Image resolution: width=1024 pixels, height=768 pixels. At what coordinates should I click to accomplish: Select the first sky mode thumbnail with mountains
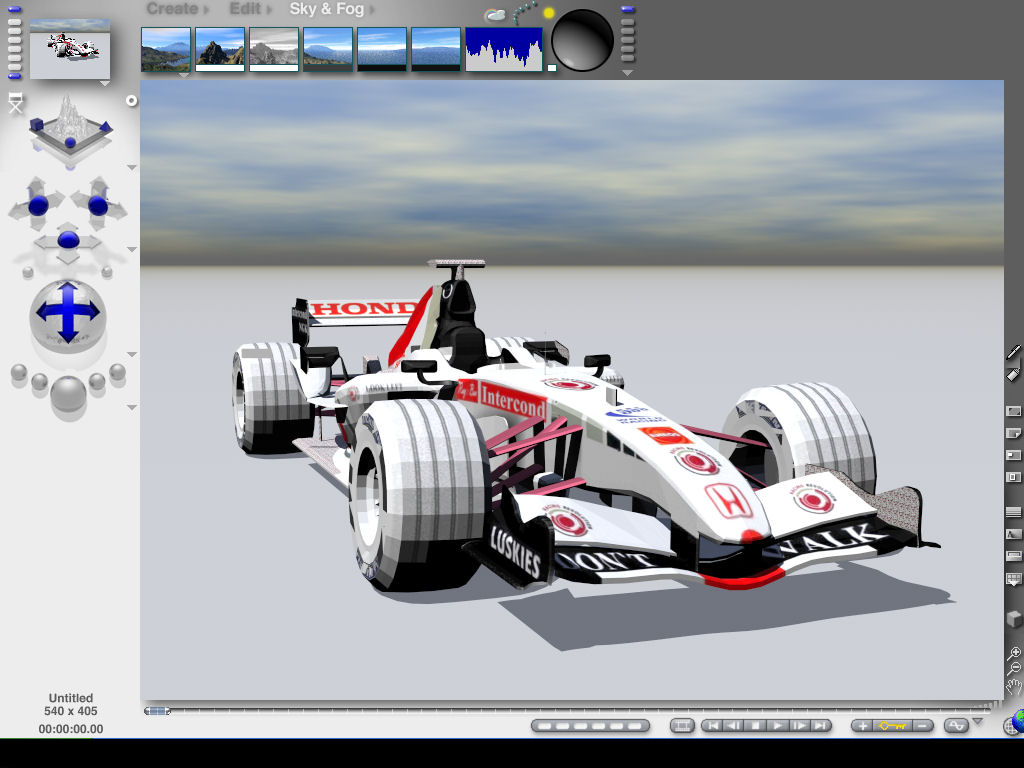pyautogui.click(x=166, y=49)
